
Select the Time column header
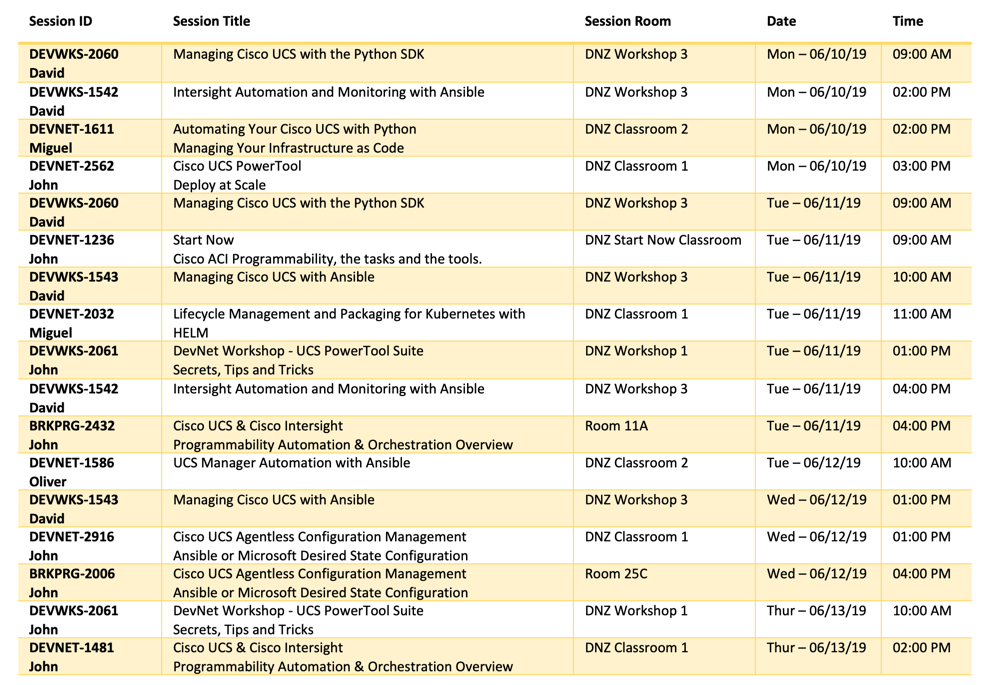coord(907,21)
